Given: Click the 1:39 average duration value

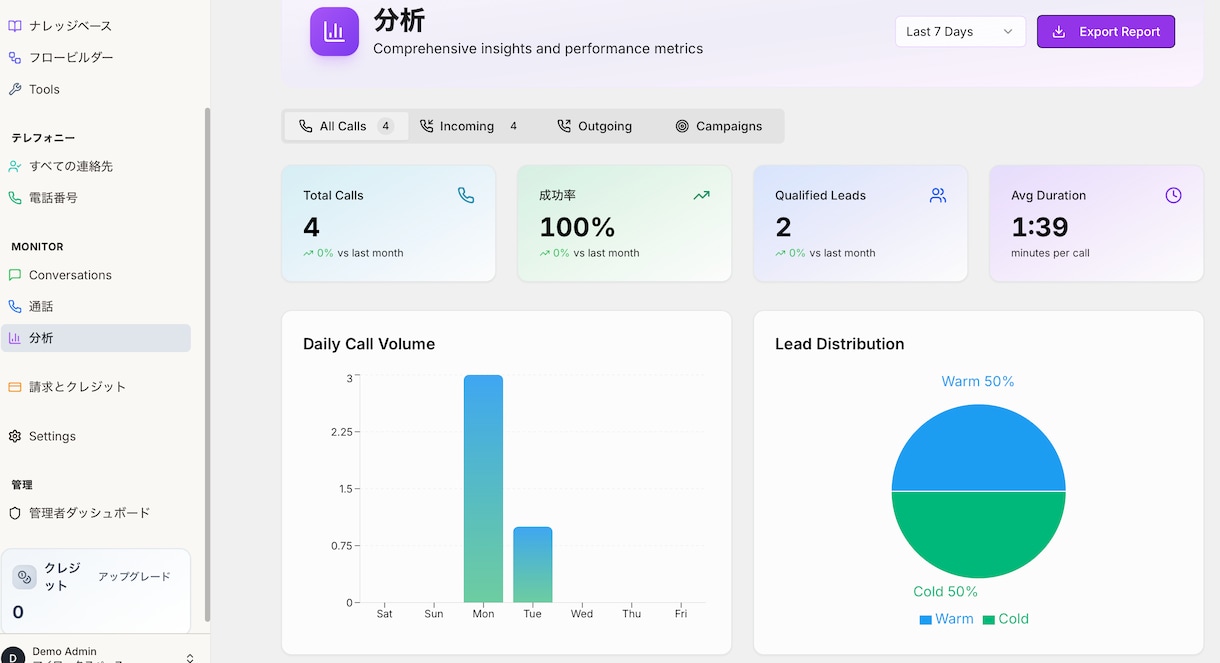Looking at the screenshot, I should [1040, 227].
